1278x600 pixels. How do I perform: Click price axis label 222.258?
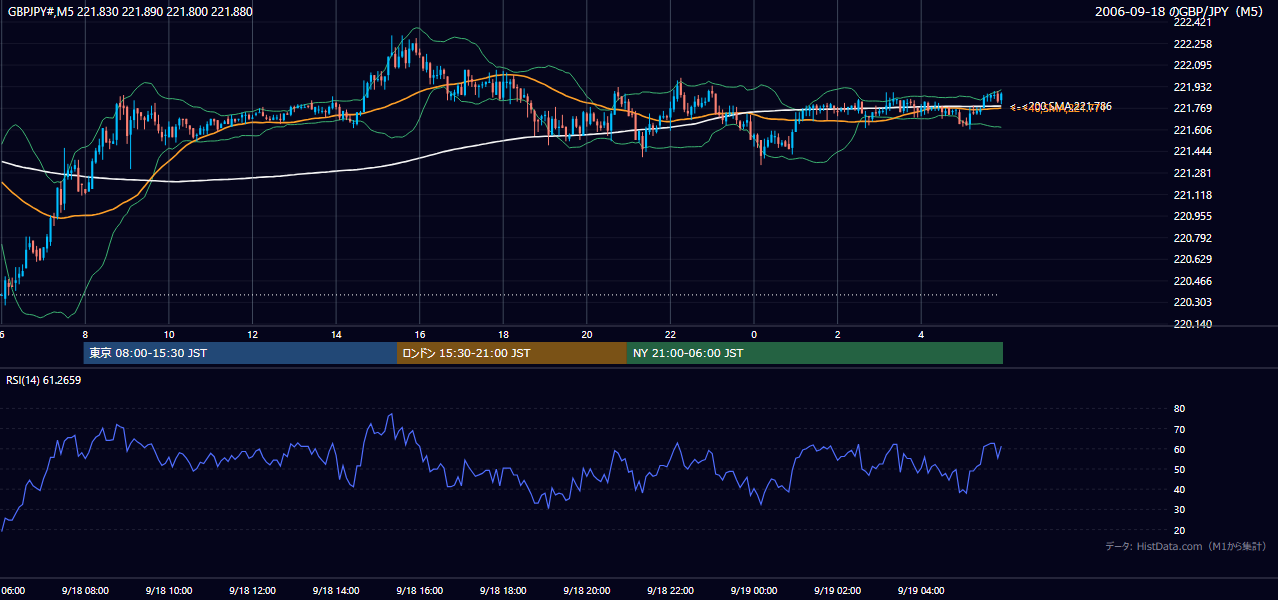[x=1193, y=44]
